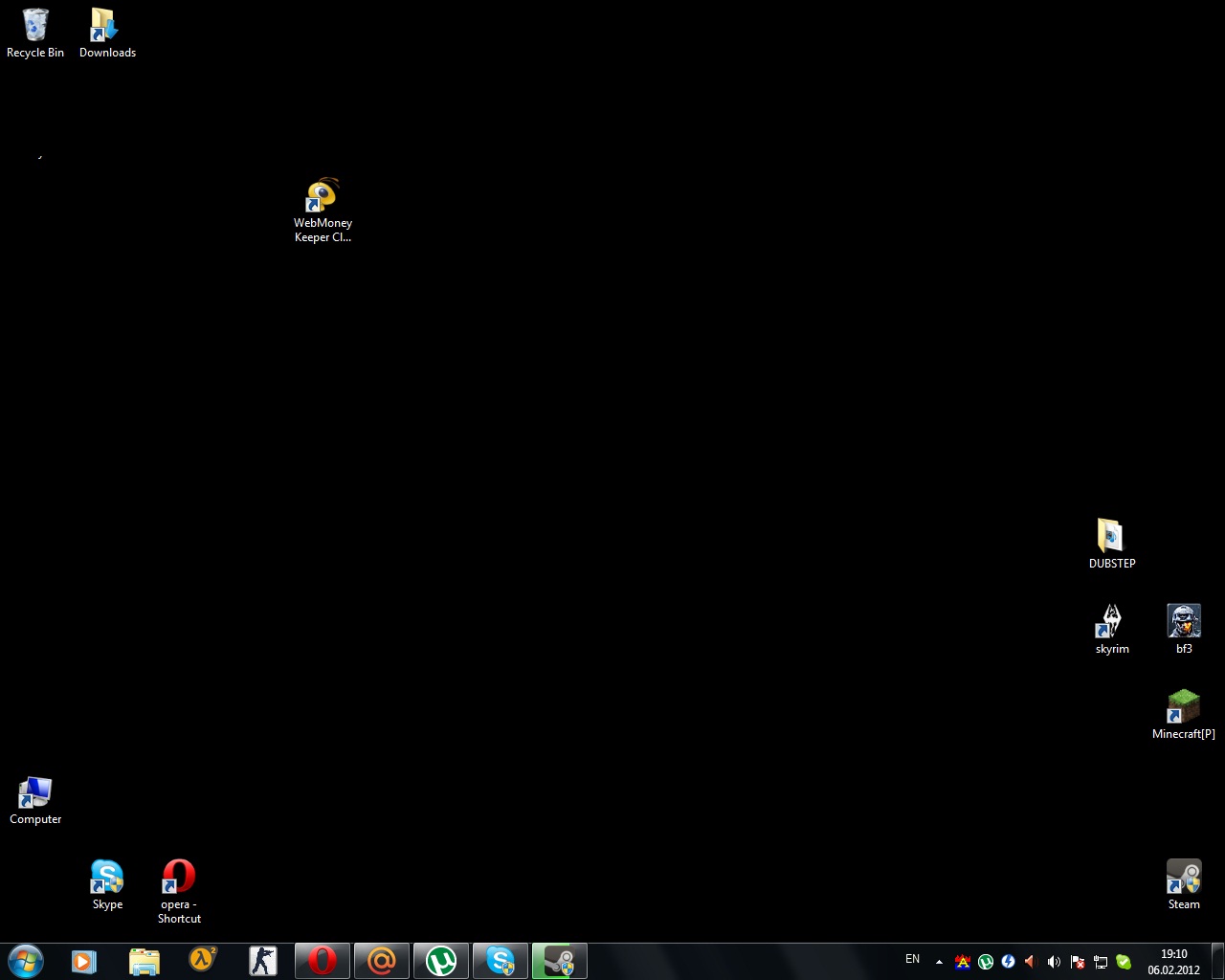The image size is (1225, 980).
Task: Open the Windows Start menu orb
Action: pos(25,961)
